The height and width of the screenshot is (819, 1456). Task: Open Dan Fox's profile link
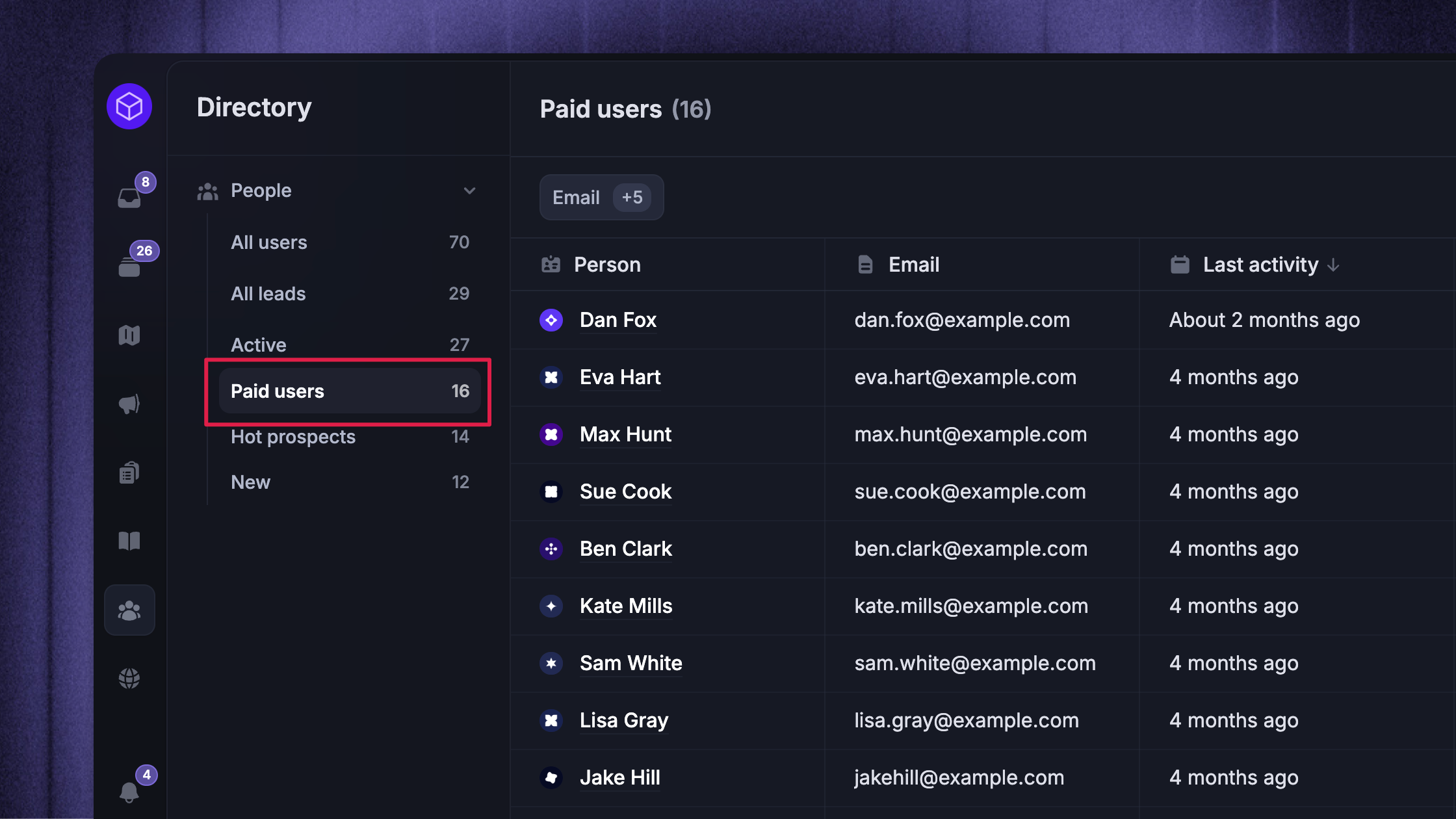(617, 320)
